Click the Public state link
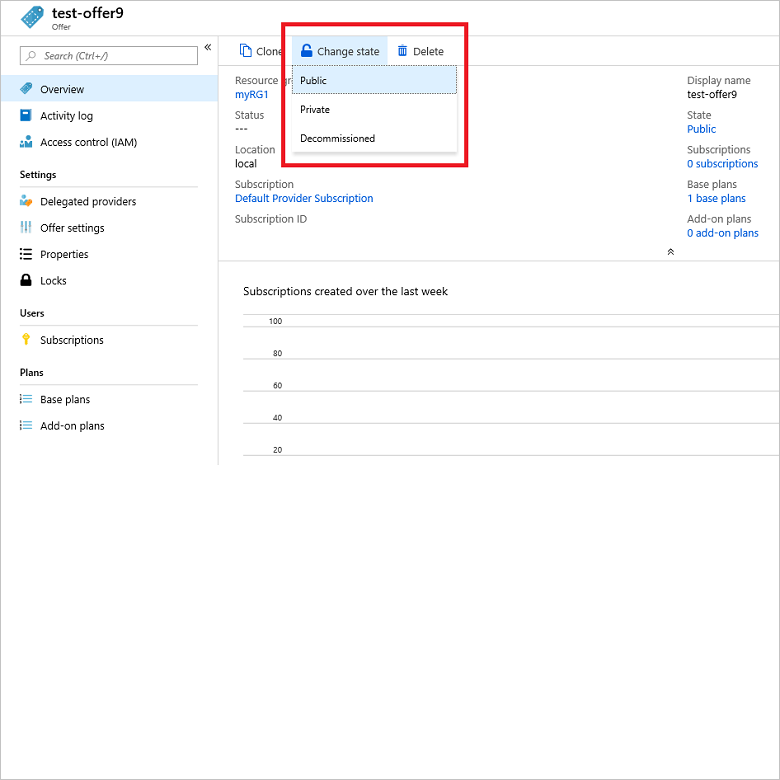The image size is (780, 780). 701,129
